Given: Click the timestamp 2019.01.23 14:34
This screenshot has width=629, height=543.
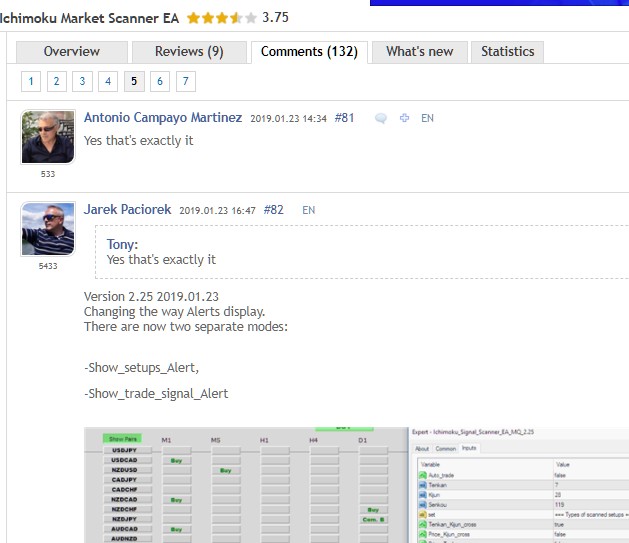Looking at the screenshot, I should tap(288, 119).
